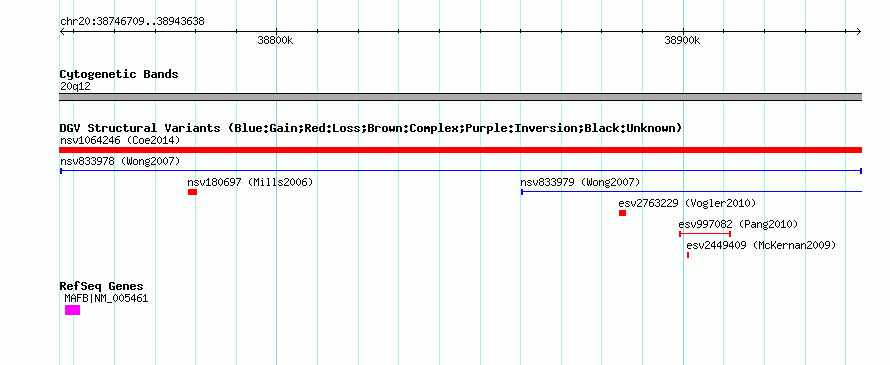Click the left arrowhead of the ruler
Image resolution: width=890 pixels, height=365 pixels.
pos(62,32)
